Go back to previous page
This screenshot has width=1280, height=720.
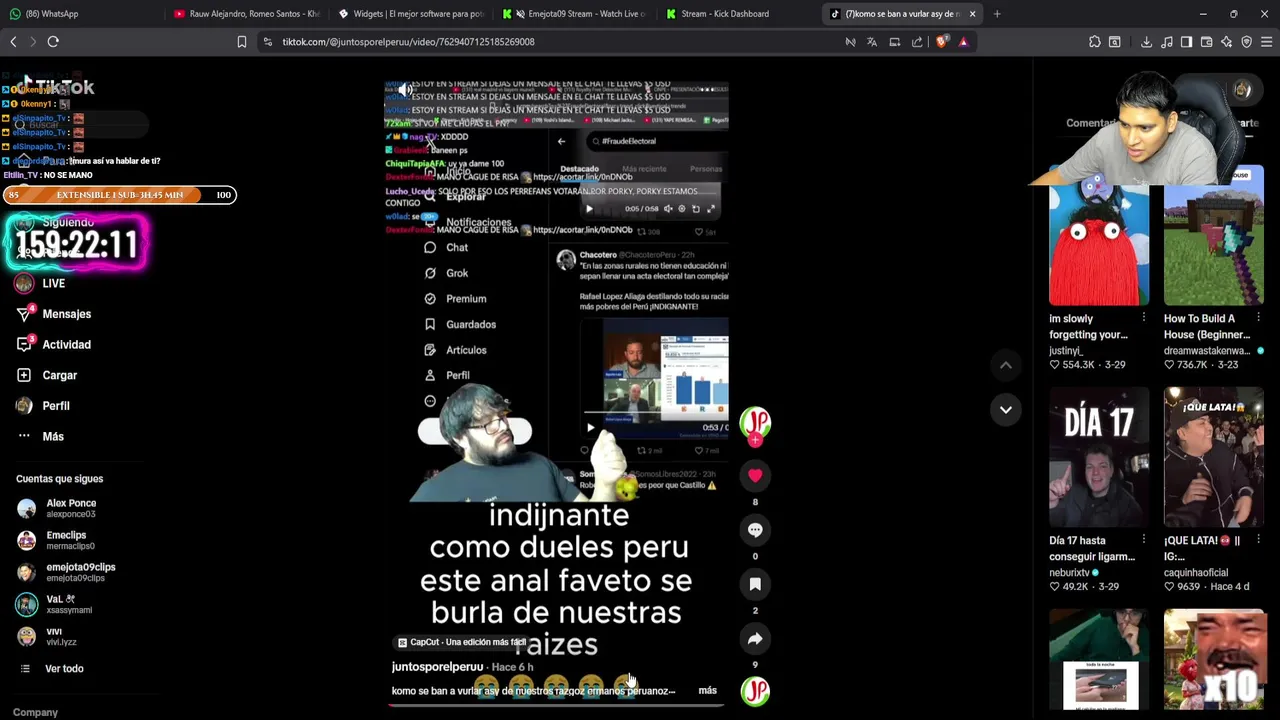pos(13,42)
